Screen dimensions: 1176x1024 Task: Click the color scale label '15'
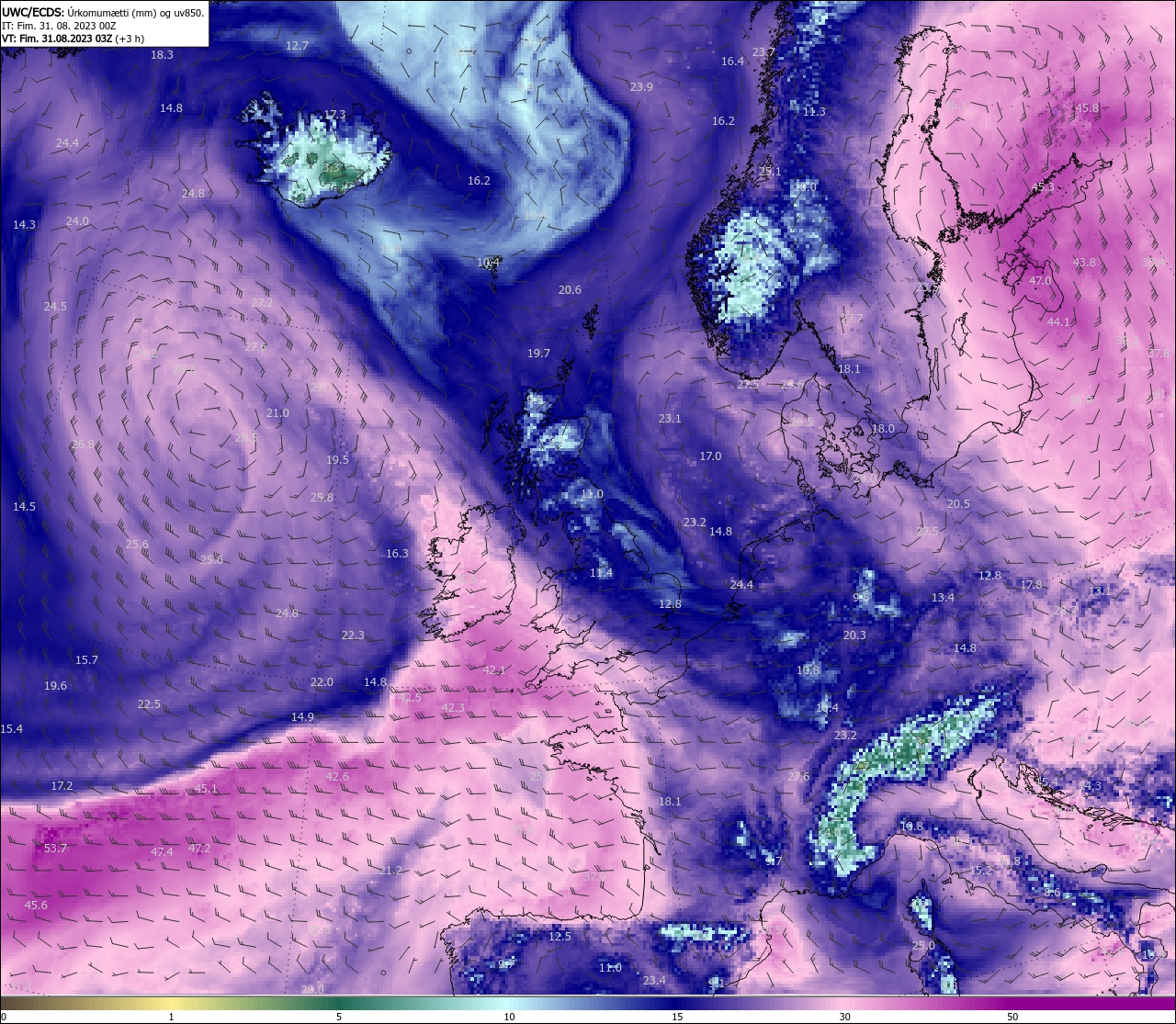click(x=677, y=1017)
